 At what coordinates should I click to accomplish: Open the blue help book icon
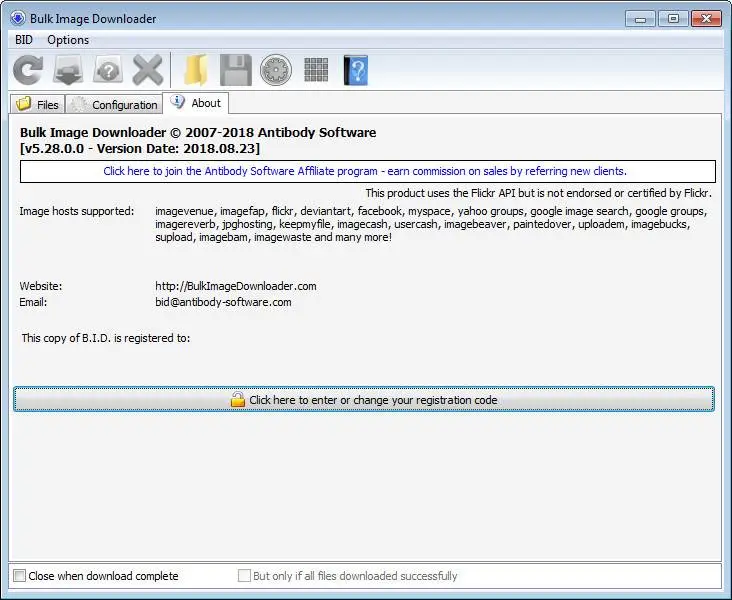pos(356,70)
